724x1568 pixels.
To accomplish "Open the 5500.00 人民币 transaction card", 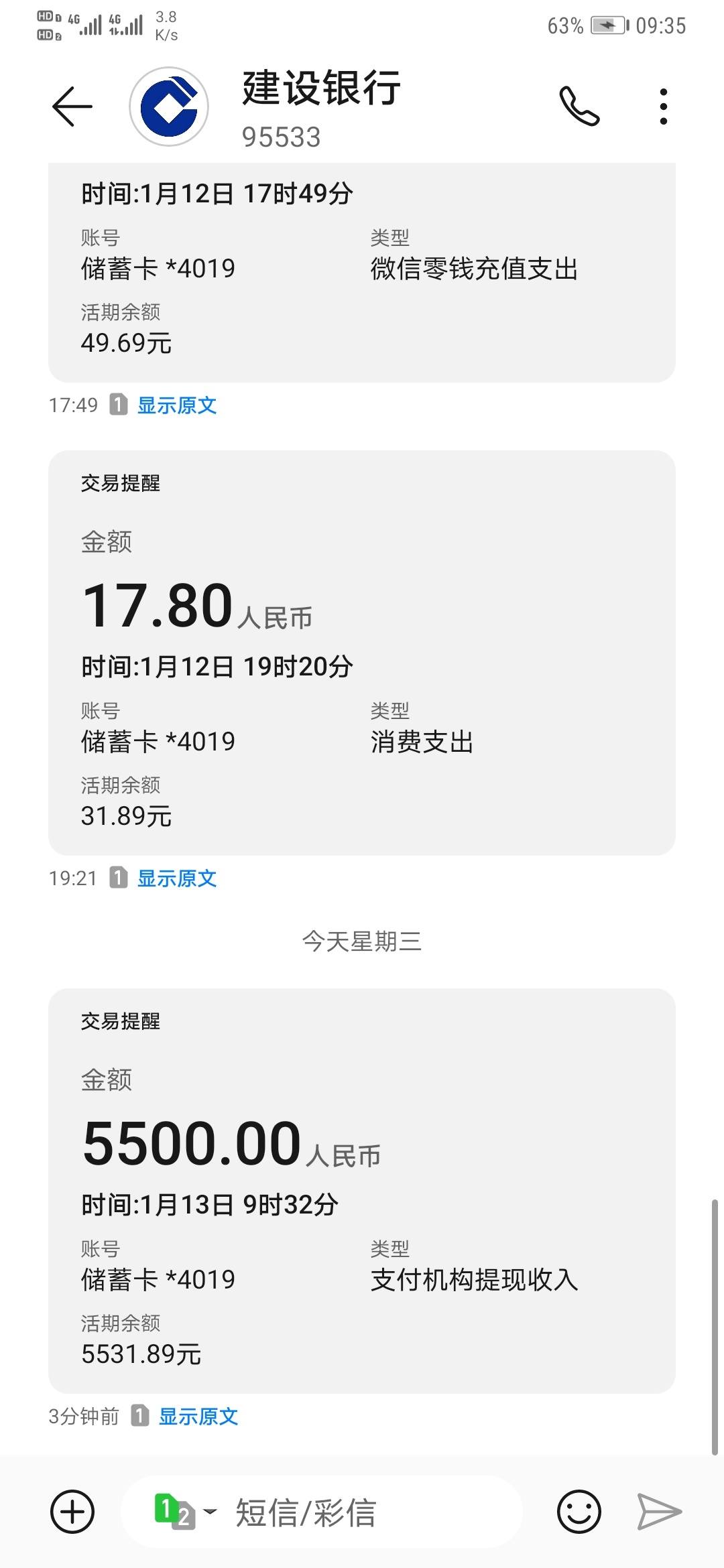I will click(362, 1191).
